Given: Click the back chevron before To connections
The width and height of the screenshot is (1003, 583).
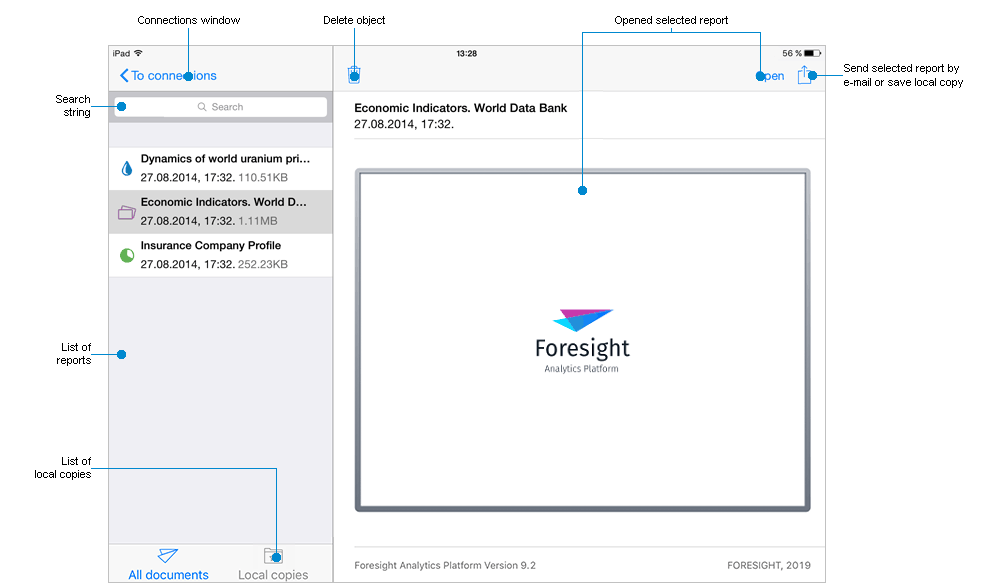Looking at the screenshot, I should point(124,76).
